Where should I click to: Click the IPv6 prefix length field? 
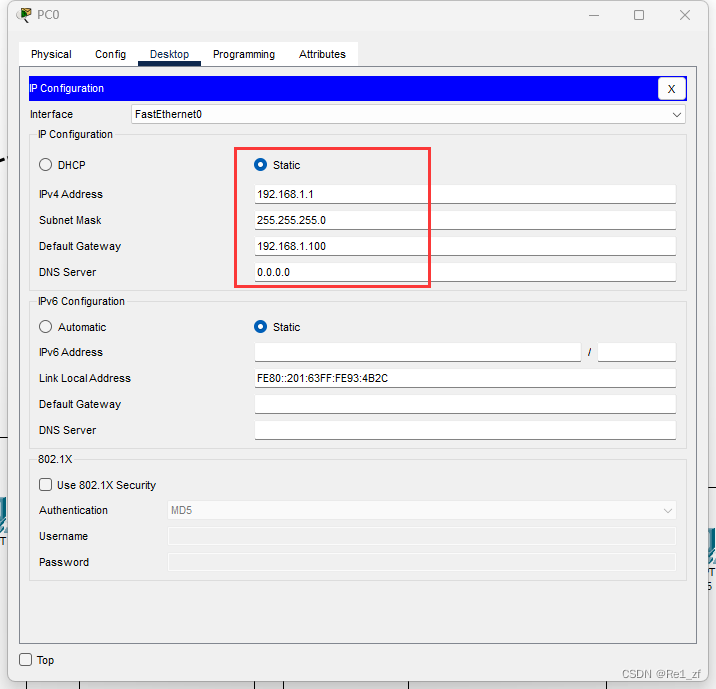coord(637,352)
